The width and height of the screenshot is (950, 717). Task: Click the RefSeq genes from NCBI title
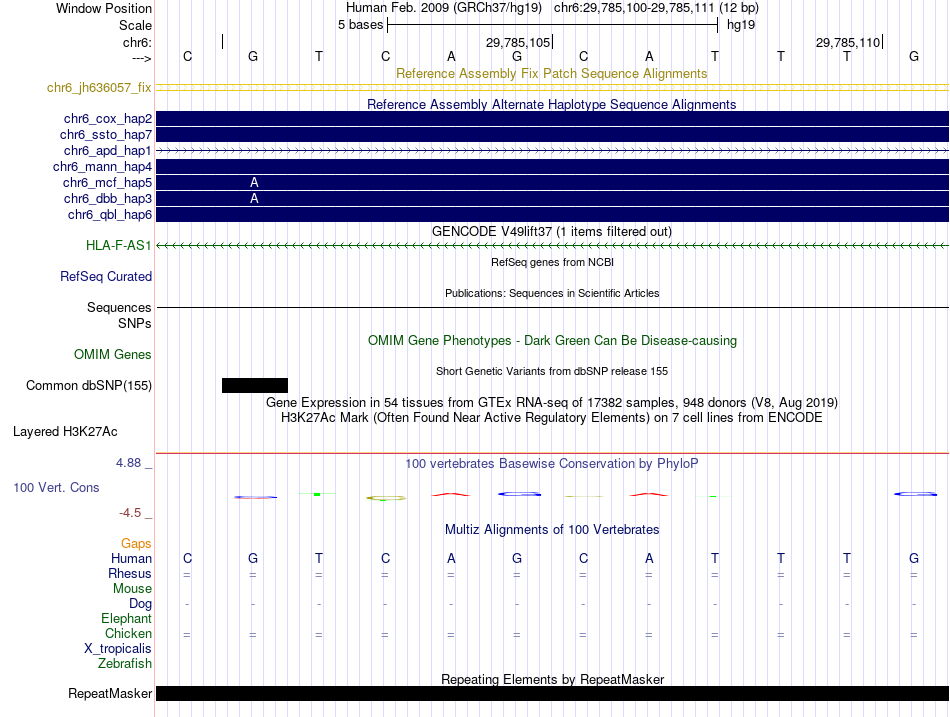point(552,262)
